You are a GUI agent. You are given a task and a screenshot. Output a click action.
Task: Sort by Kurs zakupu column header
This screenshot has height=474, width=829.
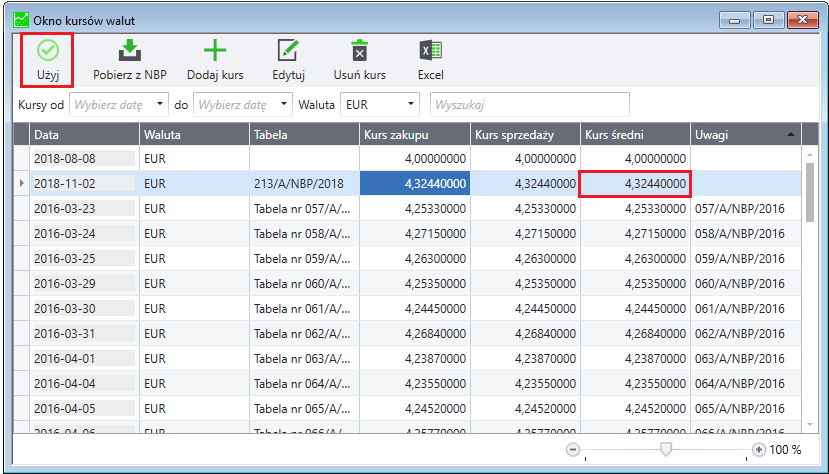[x=414, y=135]
